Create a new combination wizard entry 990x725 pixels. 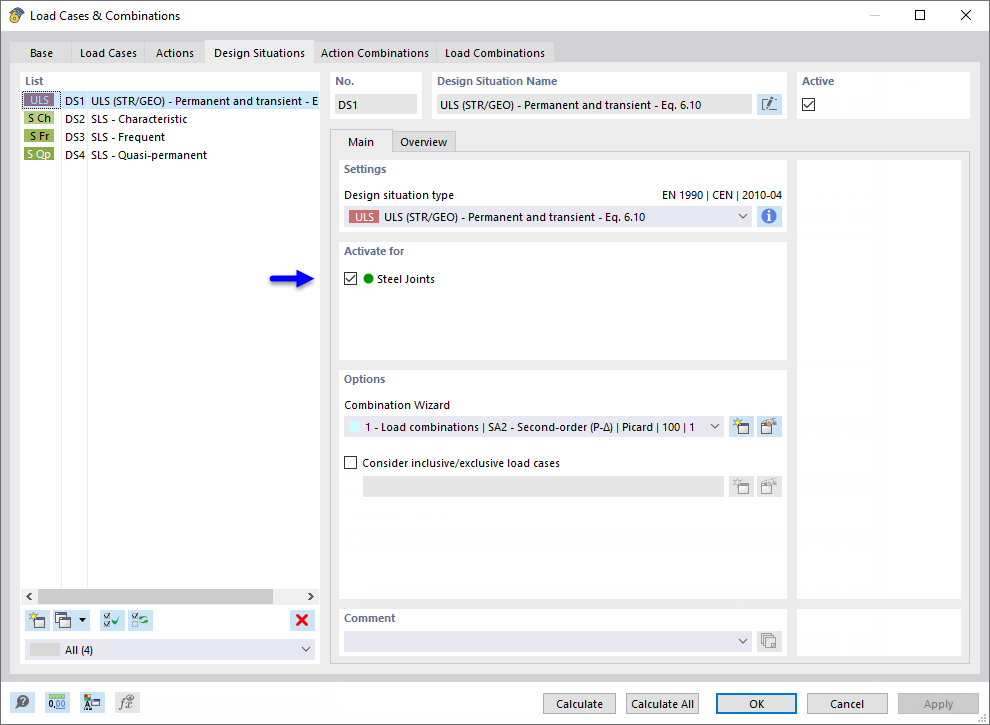(x=741, y=427)
